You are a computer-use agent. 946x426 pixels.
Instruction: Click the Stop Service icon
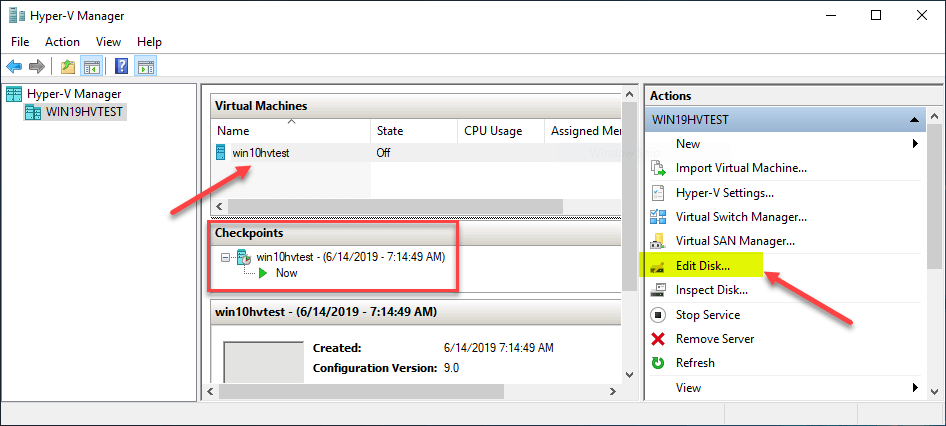tap(658, 315)
